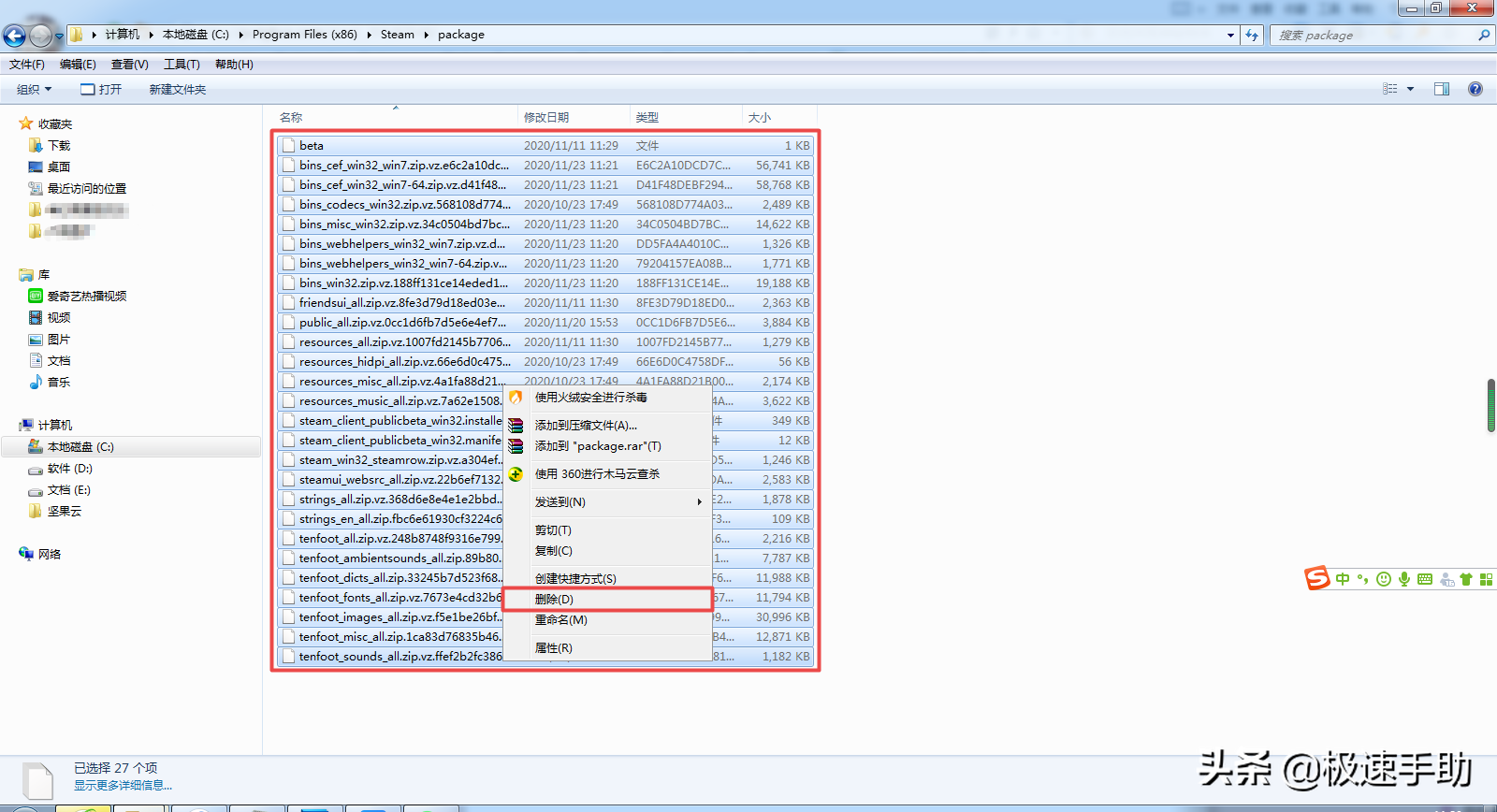This screenshot has height=812, width=1497.
Task: Click the Back navigation arrow
Action: (x=14, y=36)
